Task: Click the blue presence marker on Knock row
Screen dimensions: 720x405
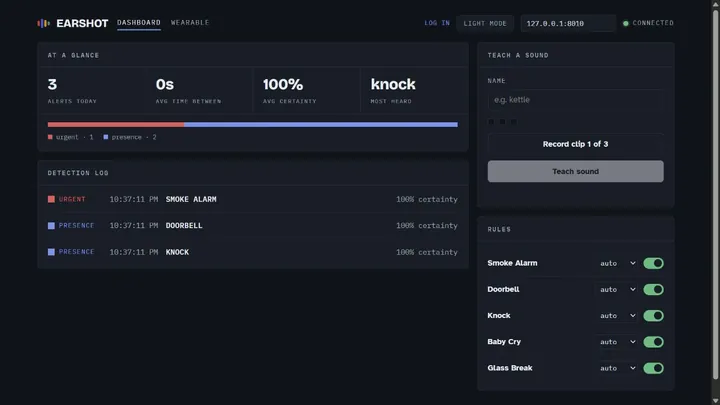Action: coord(51,252)
